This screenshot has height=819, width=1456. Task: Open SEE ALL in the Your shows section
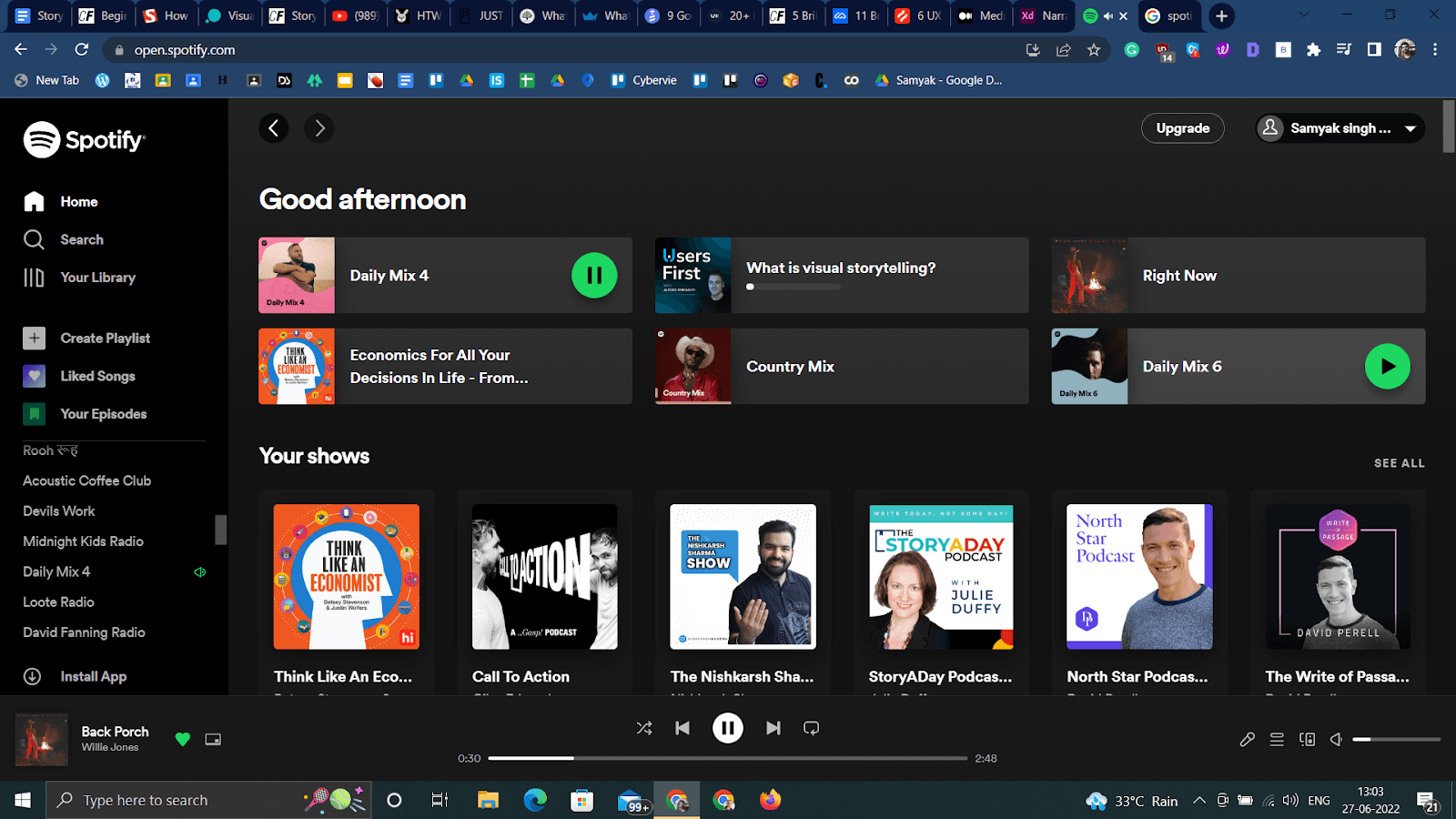[1399, 462]
